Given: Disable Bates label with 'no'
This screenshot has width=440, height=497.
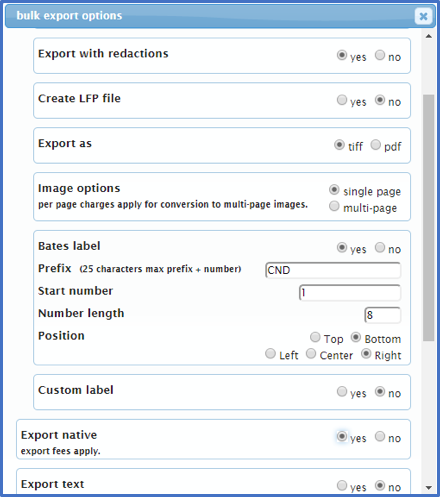Looking at the screenshot, I should pyautogui.click(x=380, y=247).
